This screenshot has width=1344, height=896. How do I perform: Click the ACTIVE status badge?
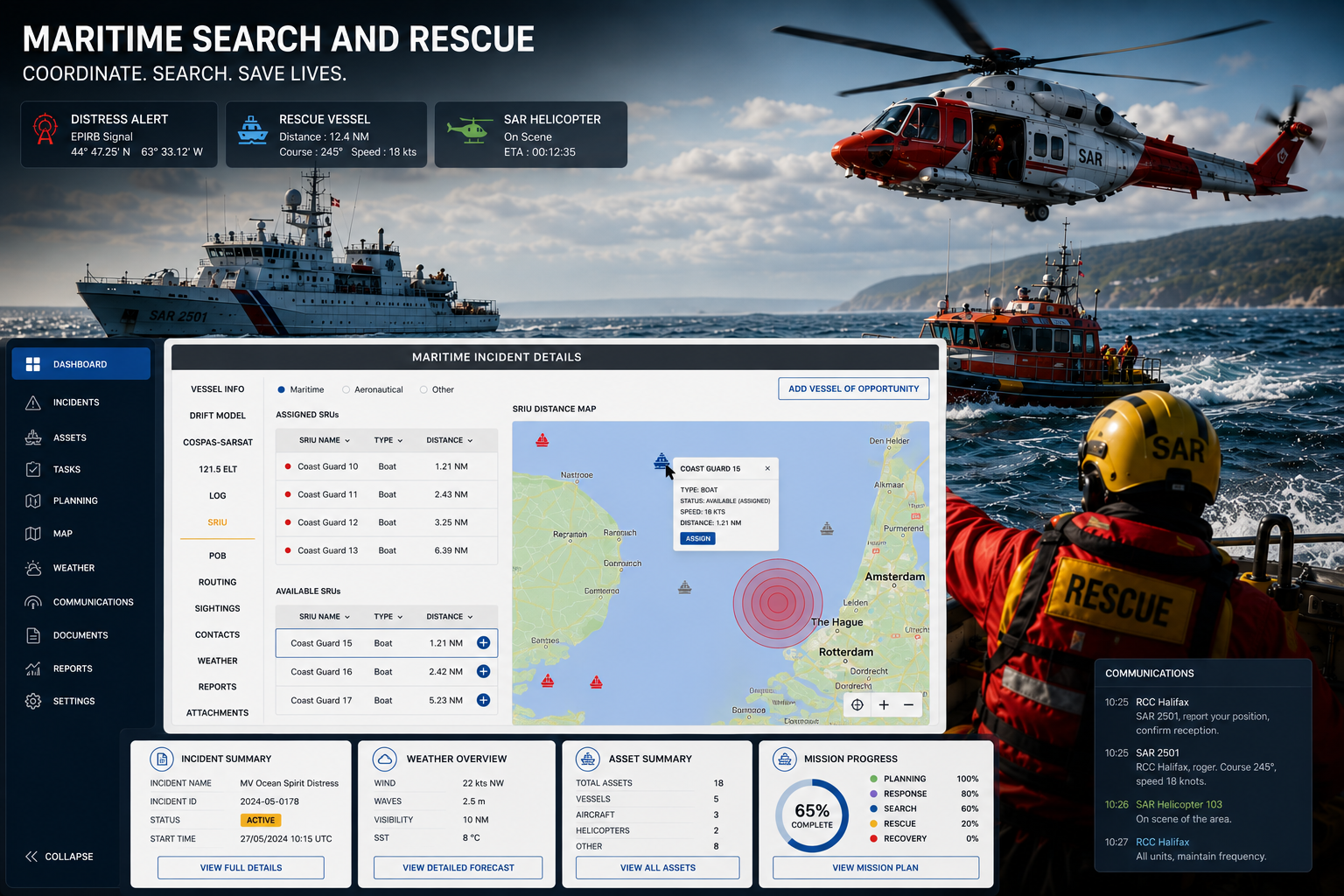[261, 820]
